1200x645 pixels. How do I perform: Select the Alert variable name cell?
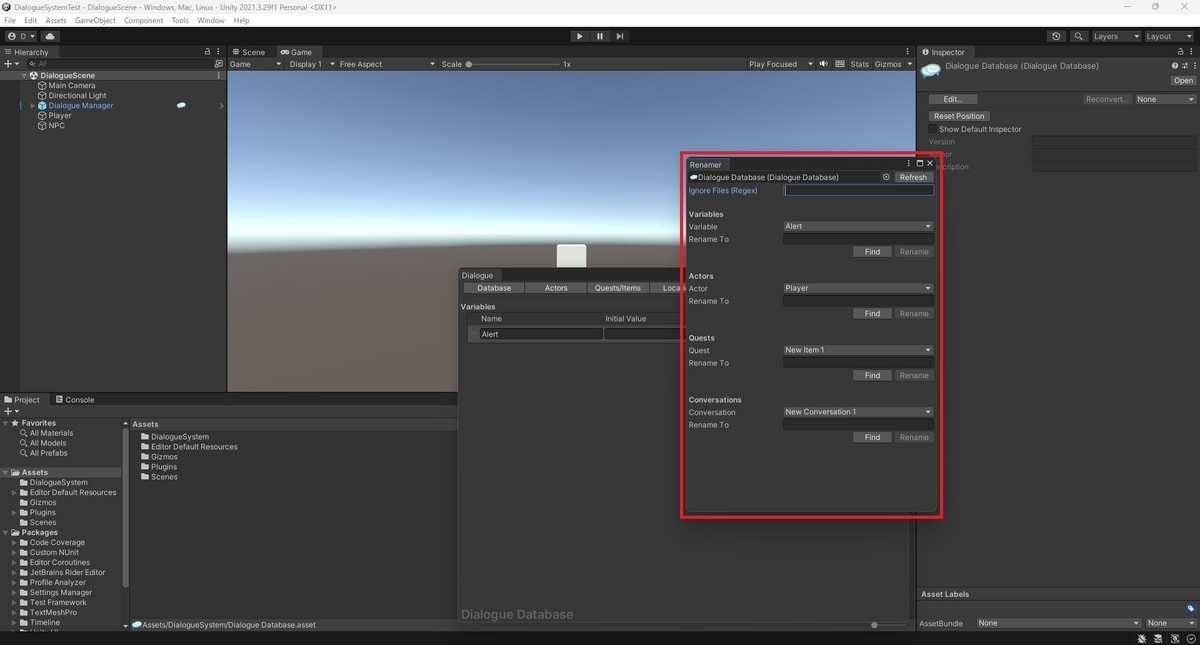pos(541,334)
